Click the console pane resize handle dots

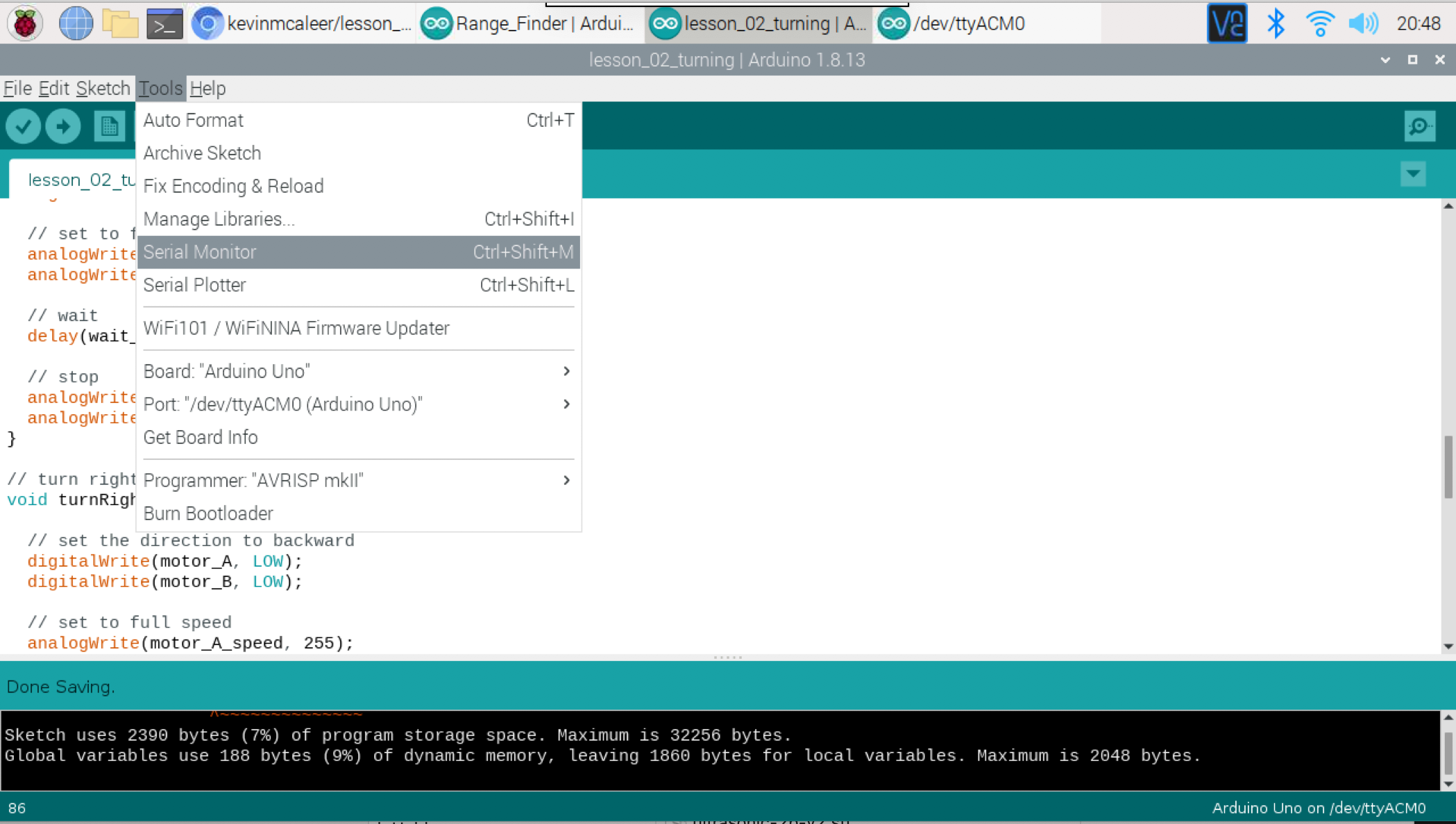728,657
